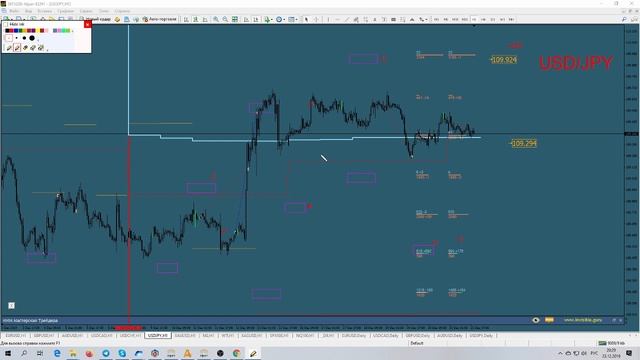Click the yellow button beside the eye icon

(549, 320)
